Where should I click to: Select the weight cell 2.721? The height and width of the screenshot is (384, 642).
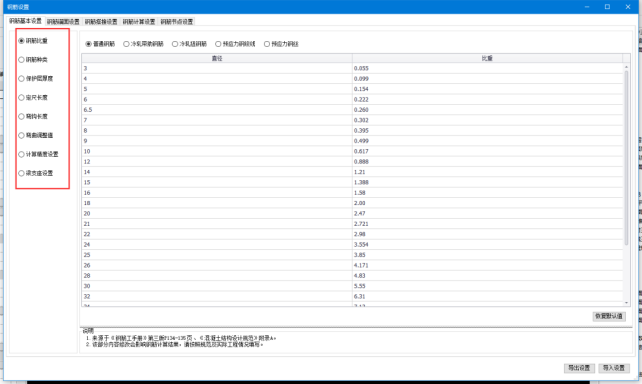tap(487, 224)
